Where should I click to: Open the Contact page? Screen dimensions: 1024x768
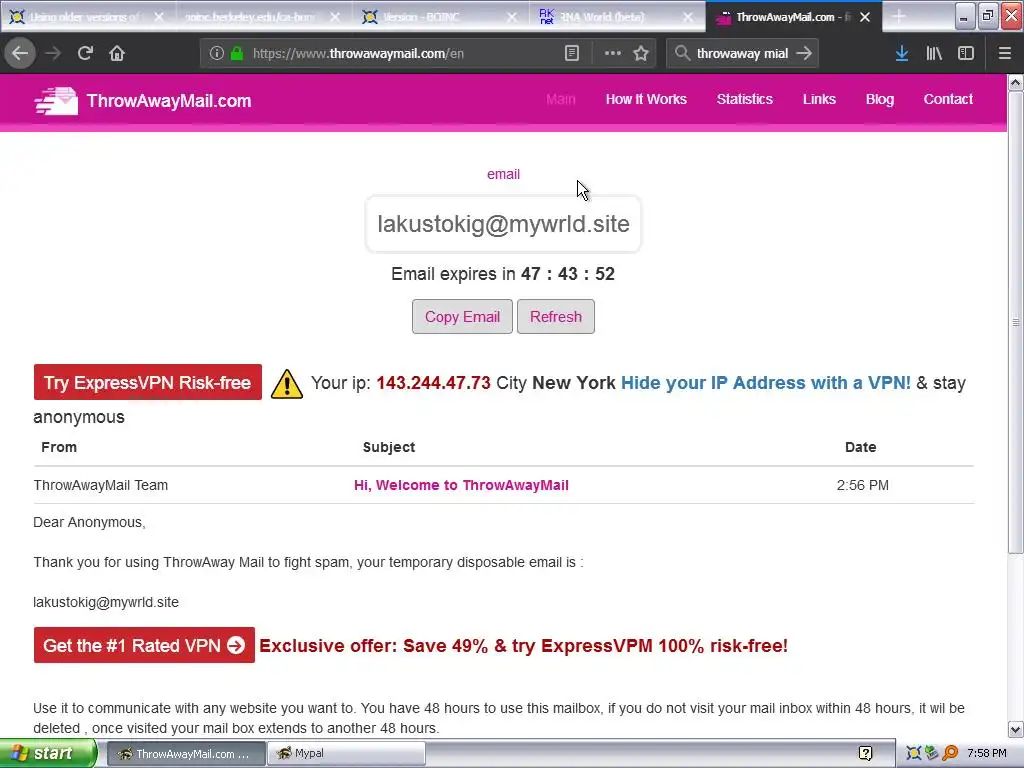[x=948, y=99]
